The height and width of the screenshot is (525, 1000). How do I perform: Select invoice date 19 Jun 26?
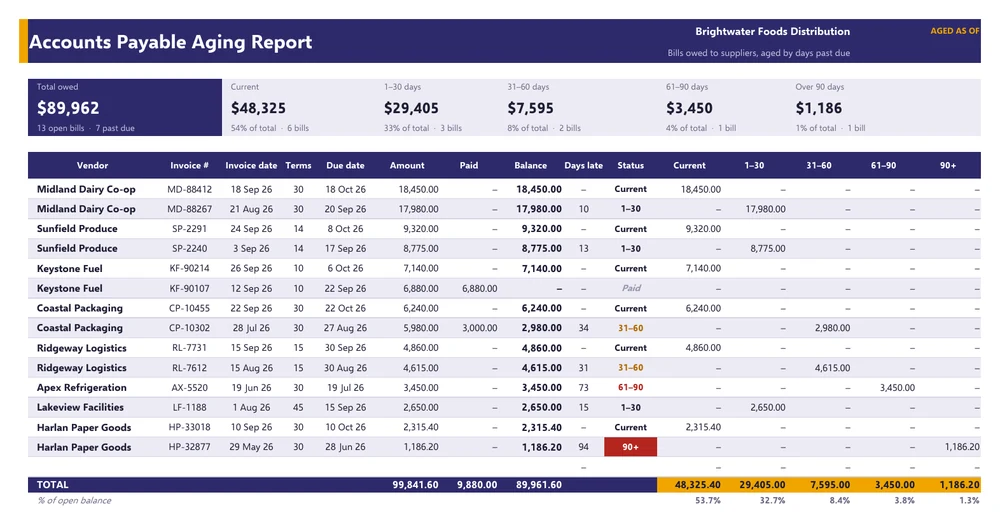point(251,388)
